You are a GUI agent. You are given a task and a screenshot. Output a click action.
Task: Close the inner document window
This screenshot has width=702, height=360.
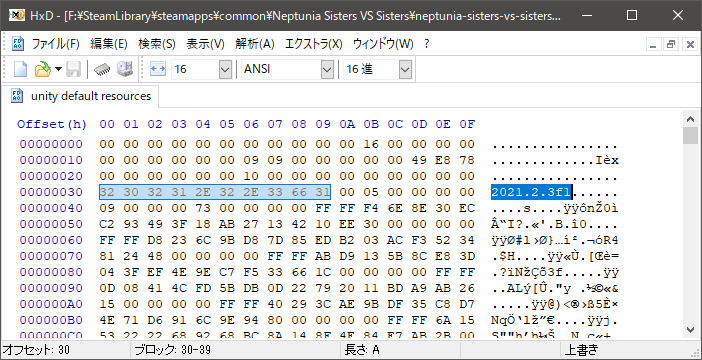click(x=690, y=44)
